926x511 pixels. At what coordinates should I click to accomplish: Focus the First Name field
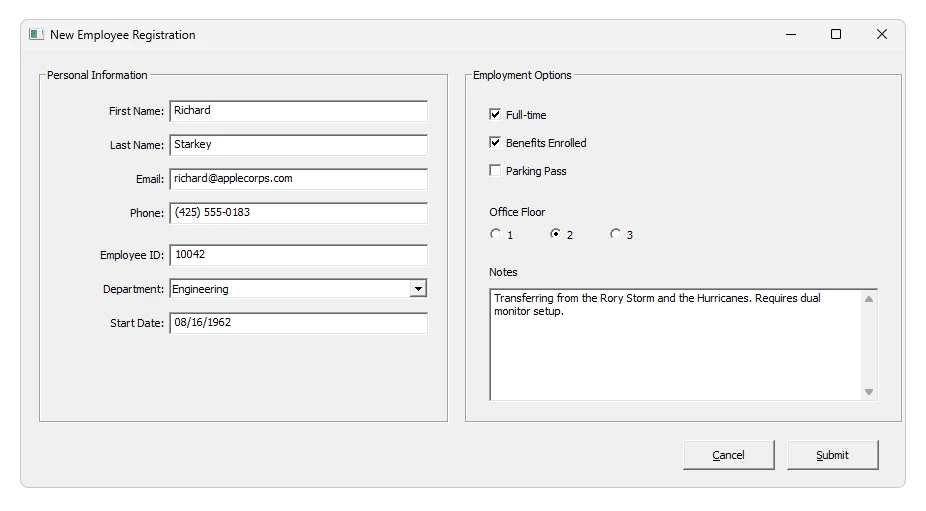click(298, 111)
